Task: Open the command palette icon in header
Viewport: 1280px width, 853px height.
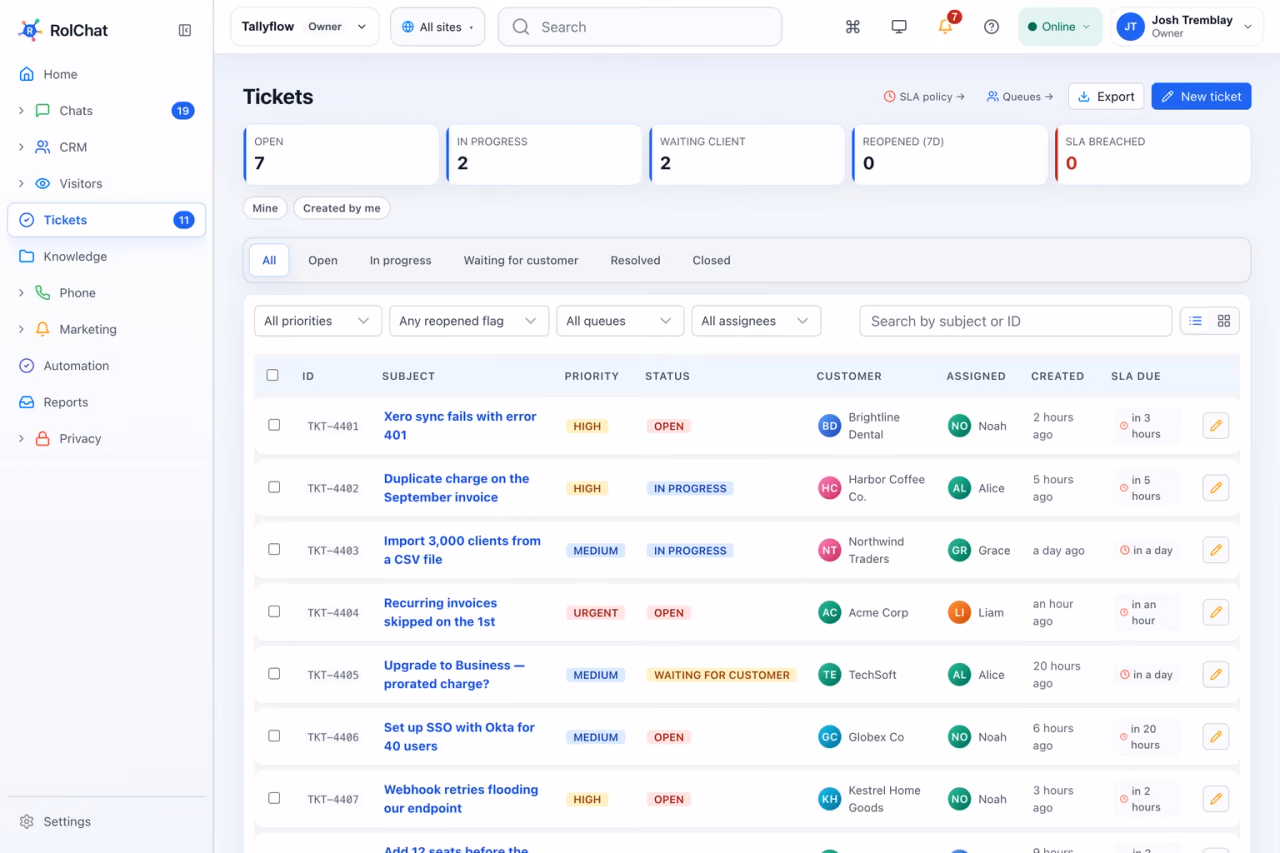Action: tap(853, 27)
